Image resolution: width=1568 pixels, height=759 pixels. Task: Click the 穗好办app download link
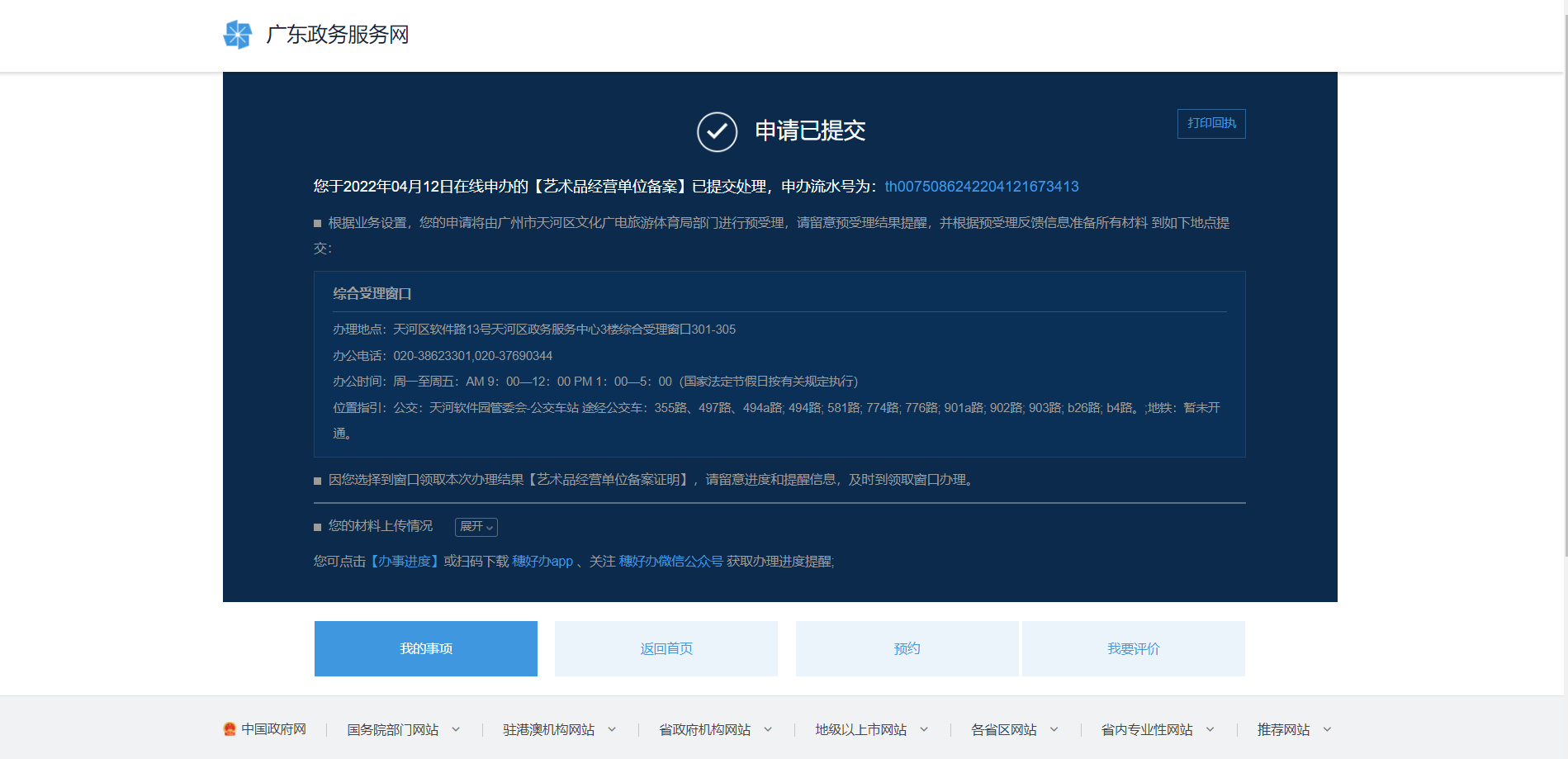tap(542, 562)
